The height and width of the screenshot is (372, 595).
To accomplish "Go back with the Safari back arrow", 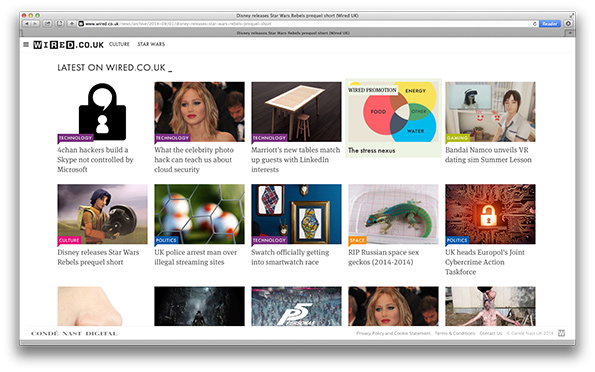I will click(27, 24).
